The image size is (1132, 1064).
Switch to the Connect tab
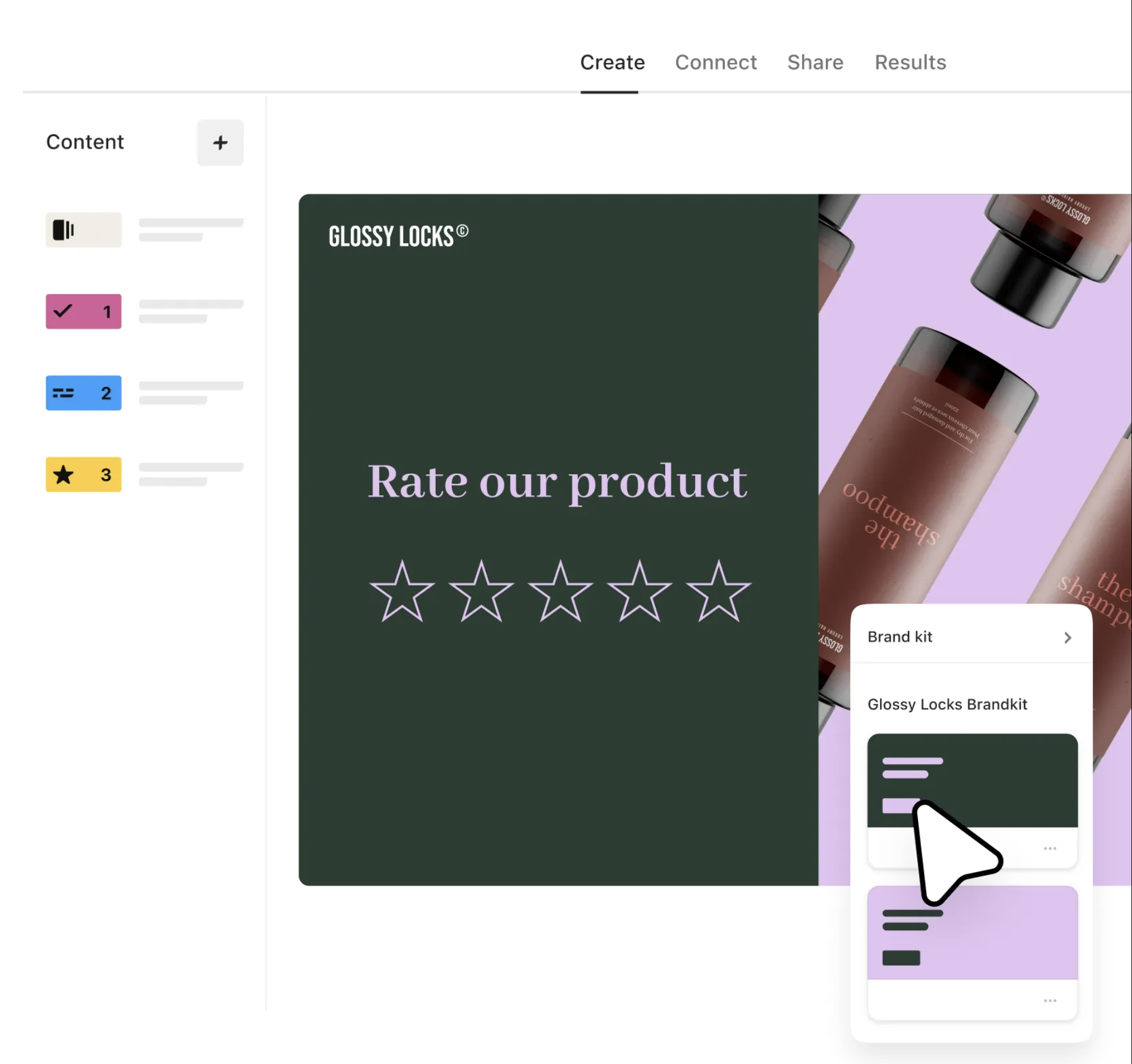click(x=715, y=62)
